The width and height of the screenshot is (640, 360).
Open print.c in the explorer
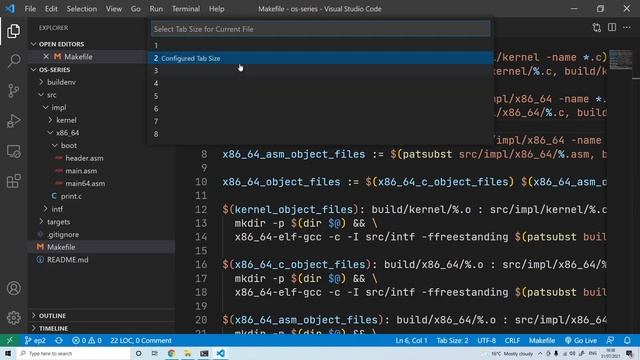pos(71,196)
